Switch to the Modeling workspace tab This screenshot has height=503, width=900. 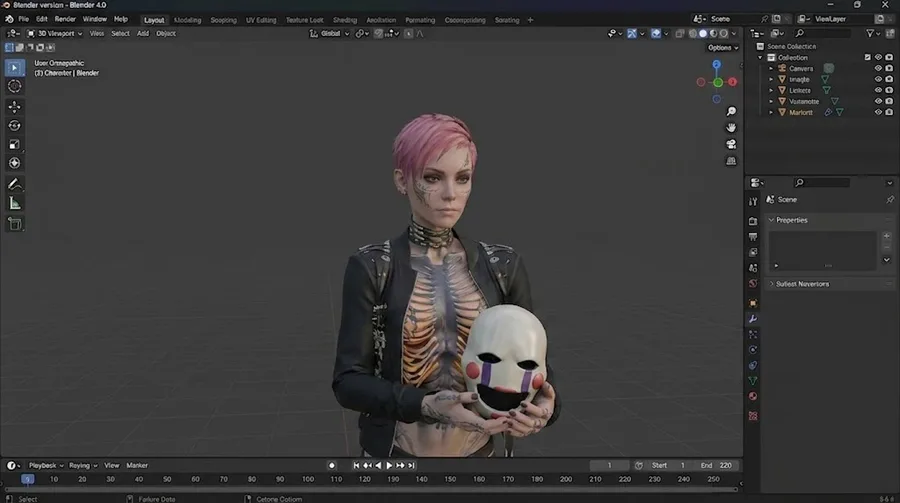(x=188, y=20)
